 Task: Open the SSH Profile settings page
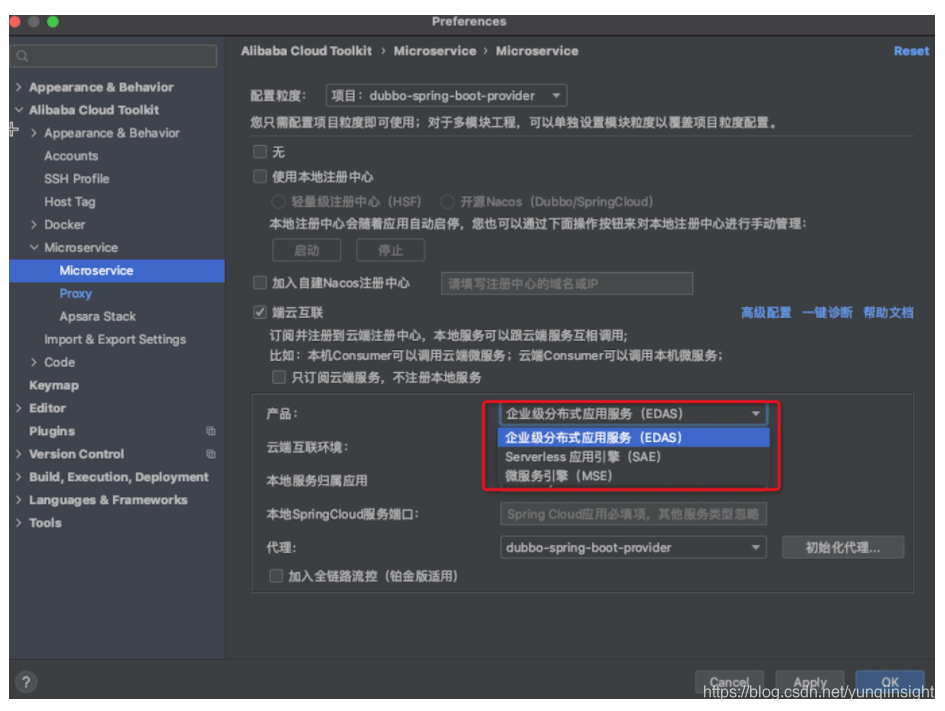77,179
